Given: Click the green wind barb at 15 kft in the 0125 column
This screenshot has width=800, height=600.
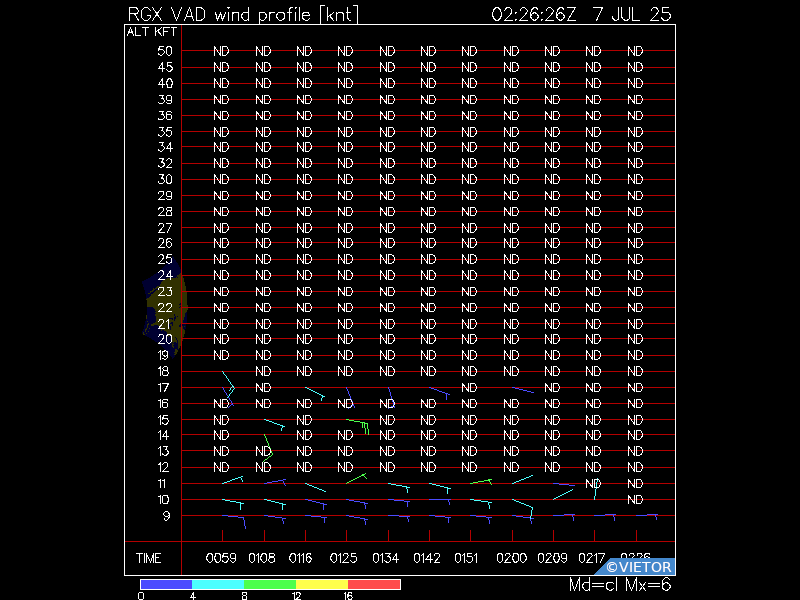Looking at the screenshot, I should [358, 427].
